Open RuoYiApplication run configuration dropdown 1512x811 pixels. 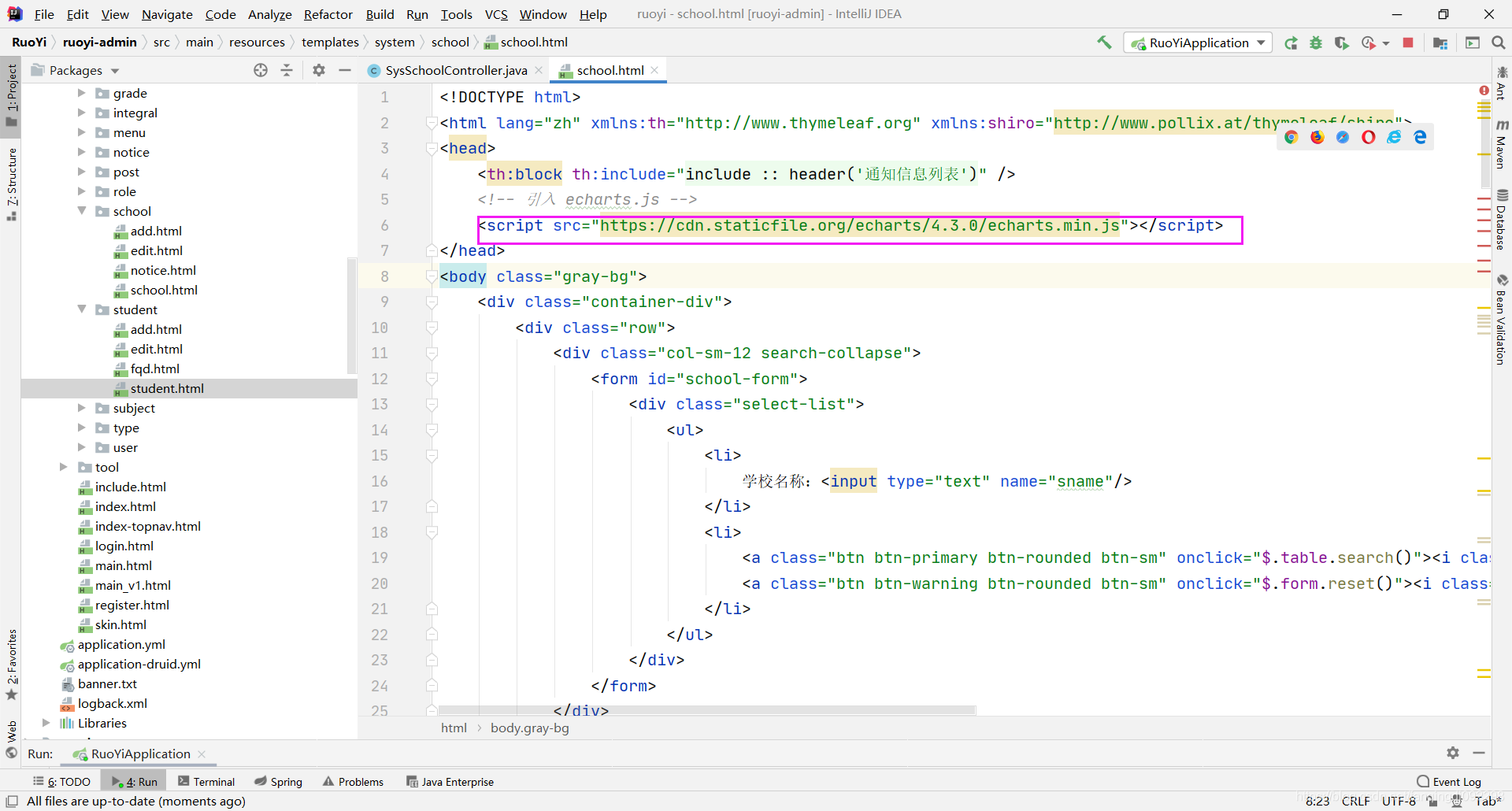(x=1198, y=43)
